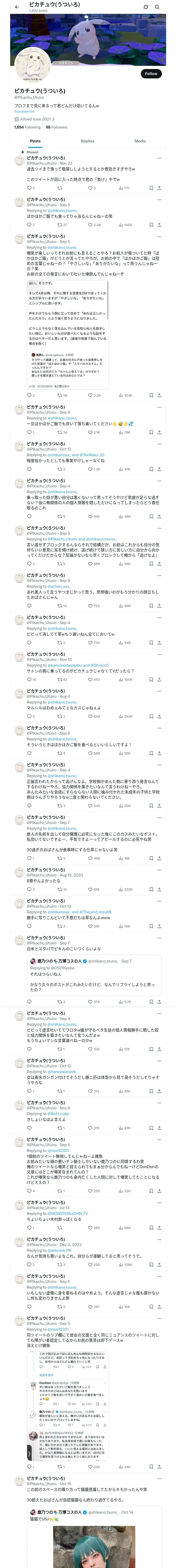Open the Media tab
The width and height of the screenshot is (176, 1568).
click(x=140, y=141)
